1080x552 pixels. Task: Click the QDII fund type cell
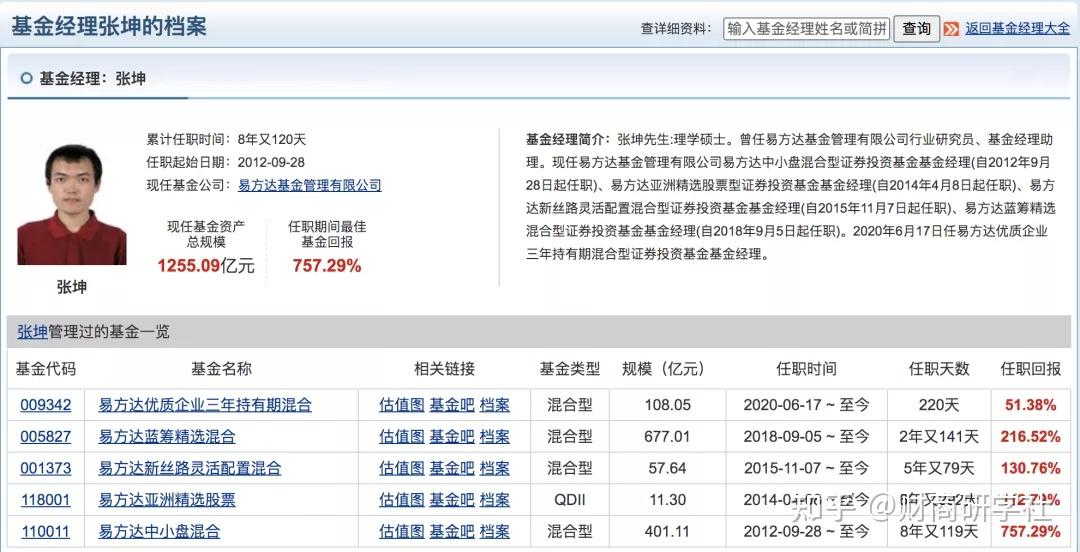point(570,500)
